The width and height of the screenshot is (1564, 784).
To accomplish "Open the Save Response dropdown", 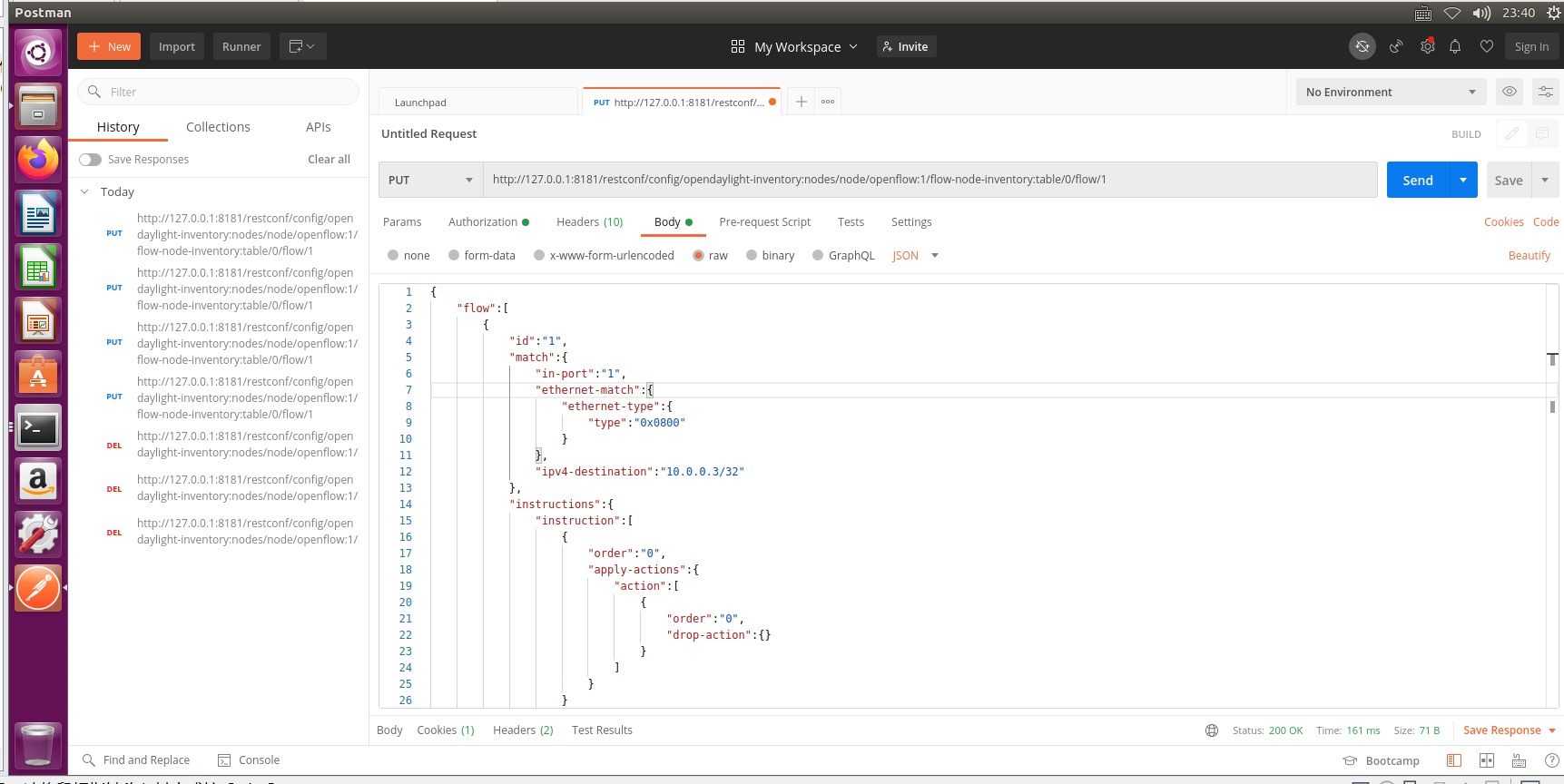I will 1510,730.
